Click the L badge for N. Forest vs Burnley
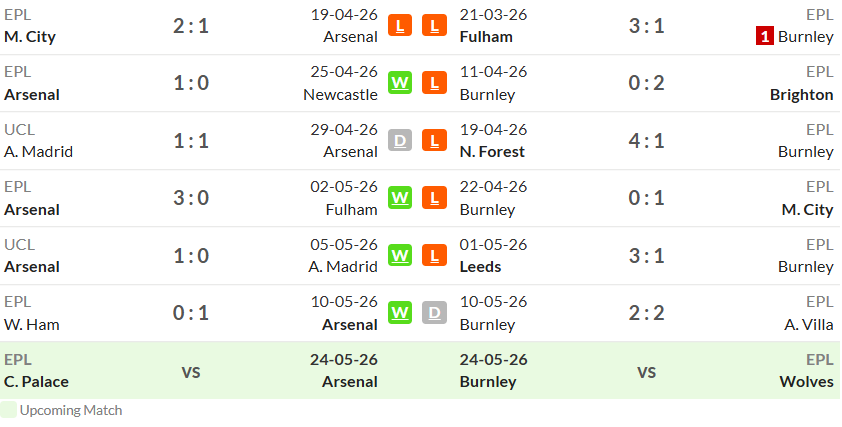The image size is (842, 427). tap(434, 140)
